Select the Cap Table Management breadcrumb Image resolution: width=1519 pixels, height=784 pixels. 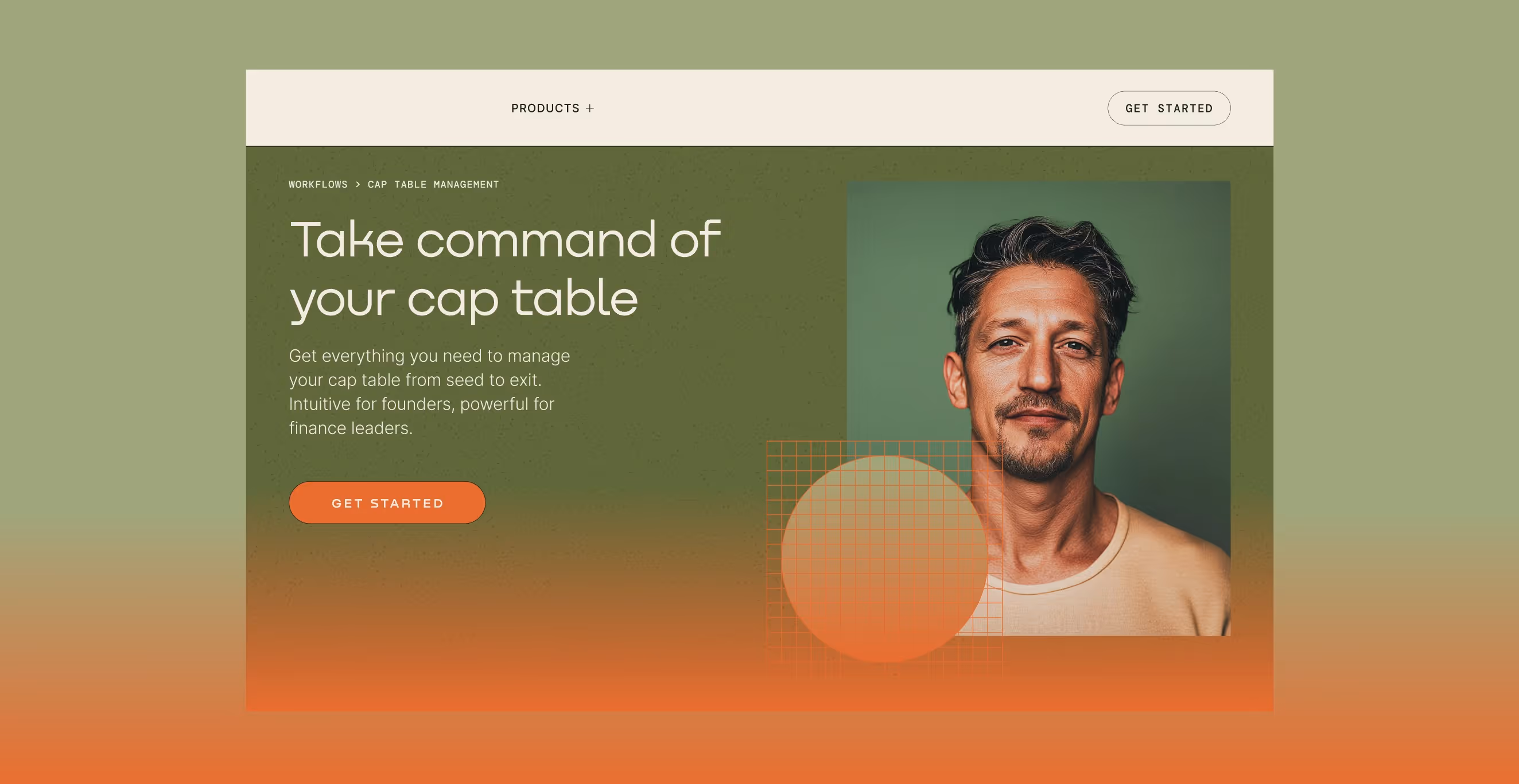click(433, 185)
